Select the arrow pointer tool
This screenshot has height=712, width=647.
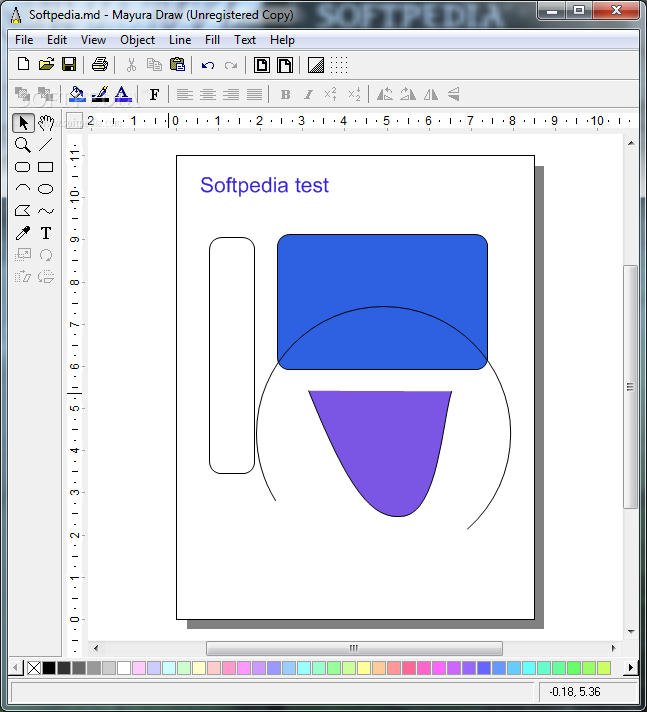point(23,123)
